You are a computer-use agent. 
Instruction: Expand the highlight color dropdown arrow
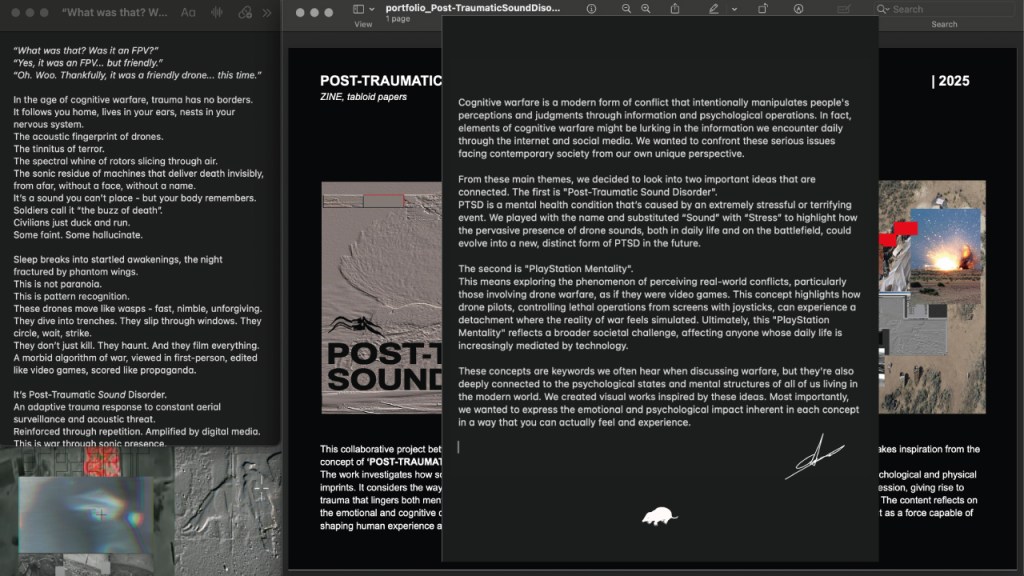(x=733, y=9)
